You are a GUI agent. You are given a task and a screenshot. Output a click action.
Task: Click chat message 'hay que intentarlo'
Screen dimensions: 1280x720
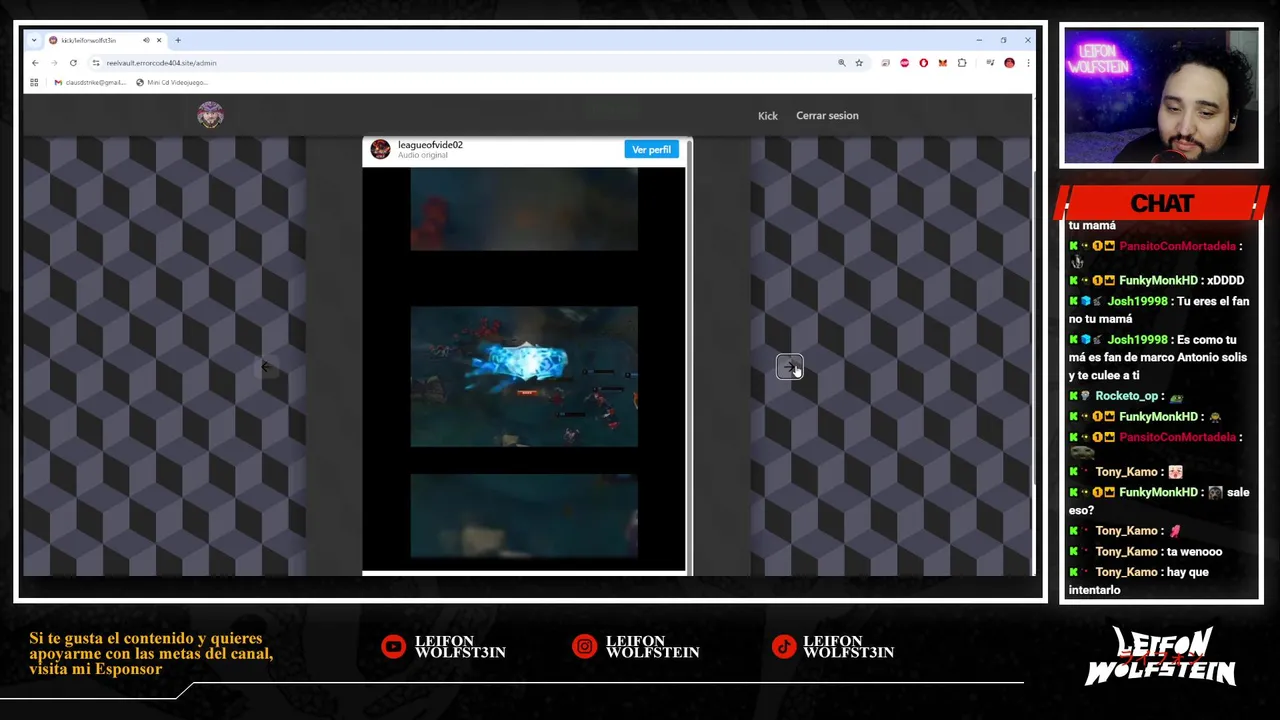point(1138,581)
